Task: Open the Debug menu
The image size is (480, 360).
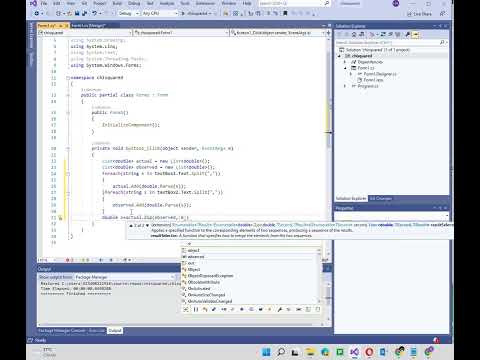Action: tap(134, 3)
